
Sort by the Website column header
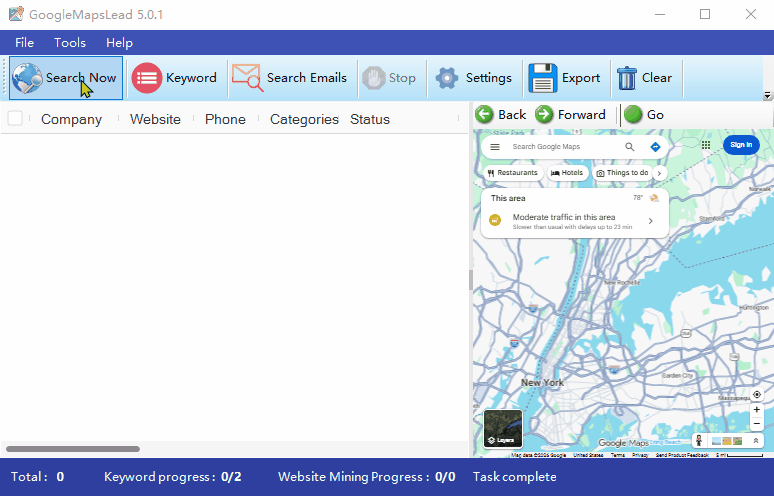point(155,119)
